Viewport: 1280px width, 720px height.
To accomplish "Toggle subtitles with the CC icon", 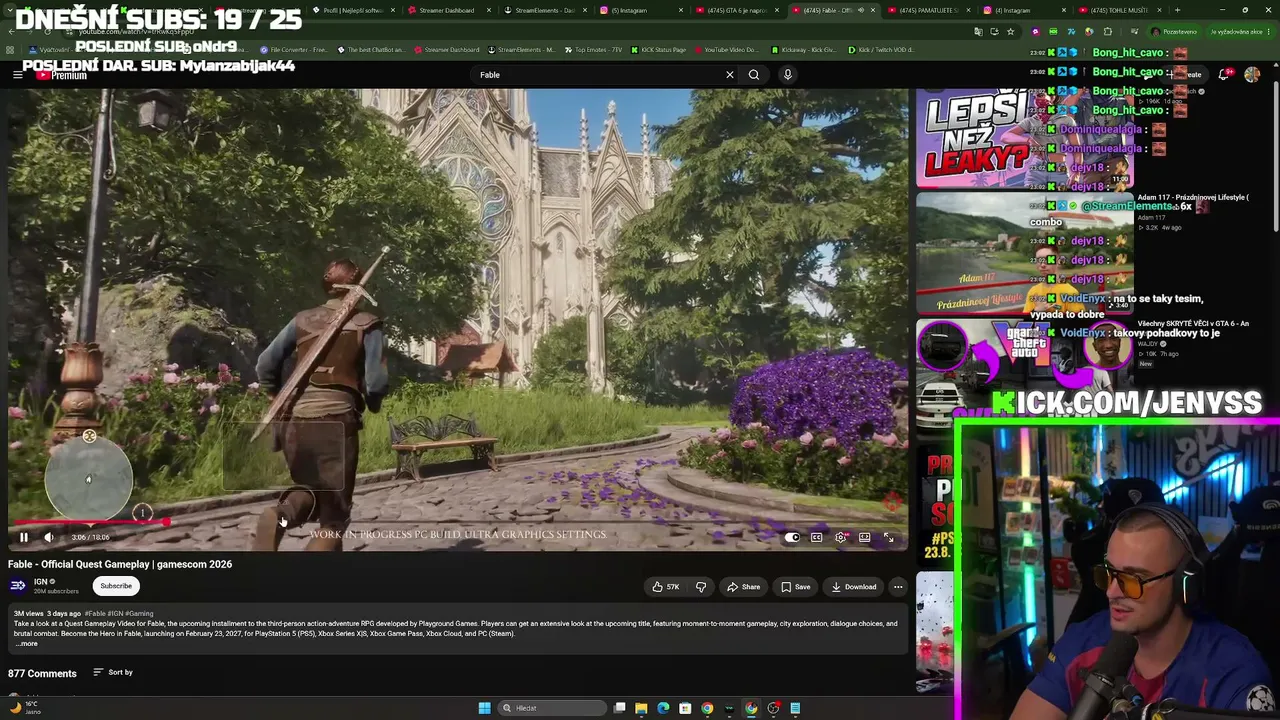I will (816, 537).
